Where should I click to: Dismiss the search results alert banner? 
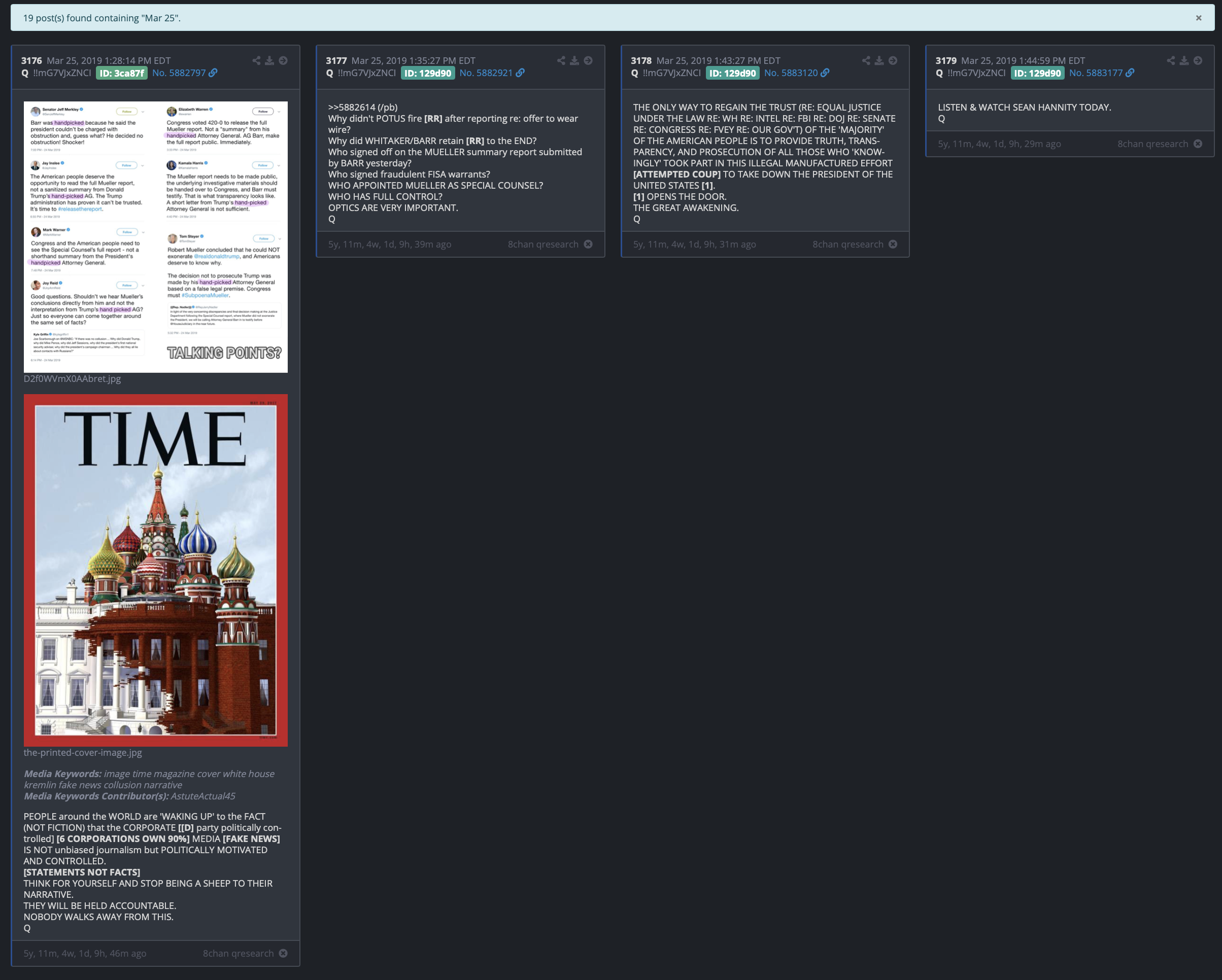(x=1198, y=18)
